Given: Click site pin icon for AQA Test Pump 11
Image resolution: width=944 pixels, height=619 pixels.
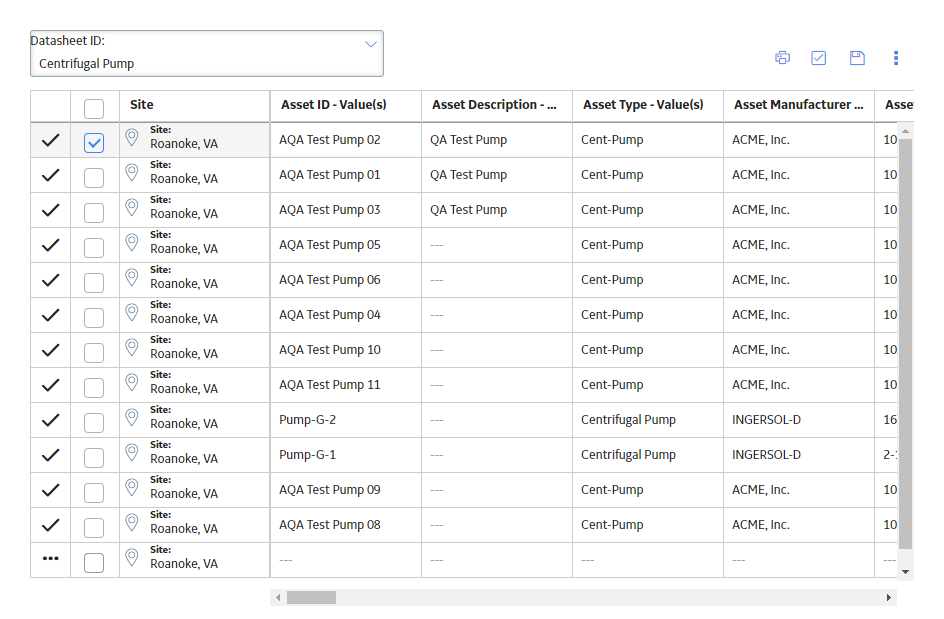Looking at the screenshot, I should click(132, 382).
